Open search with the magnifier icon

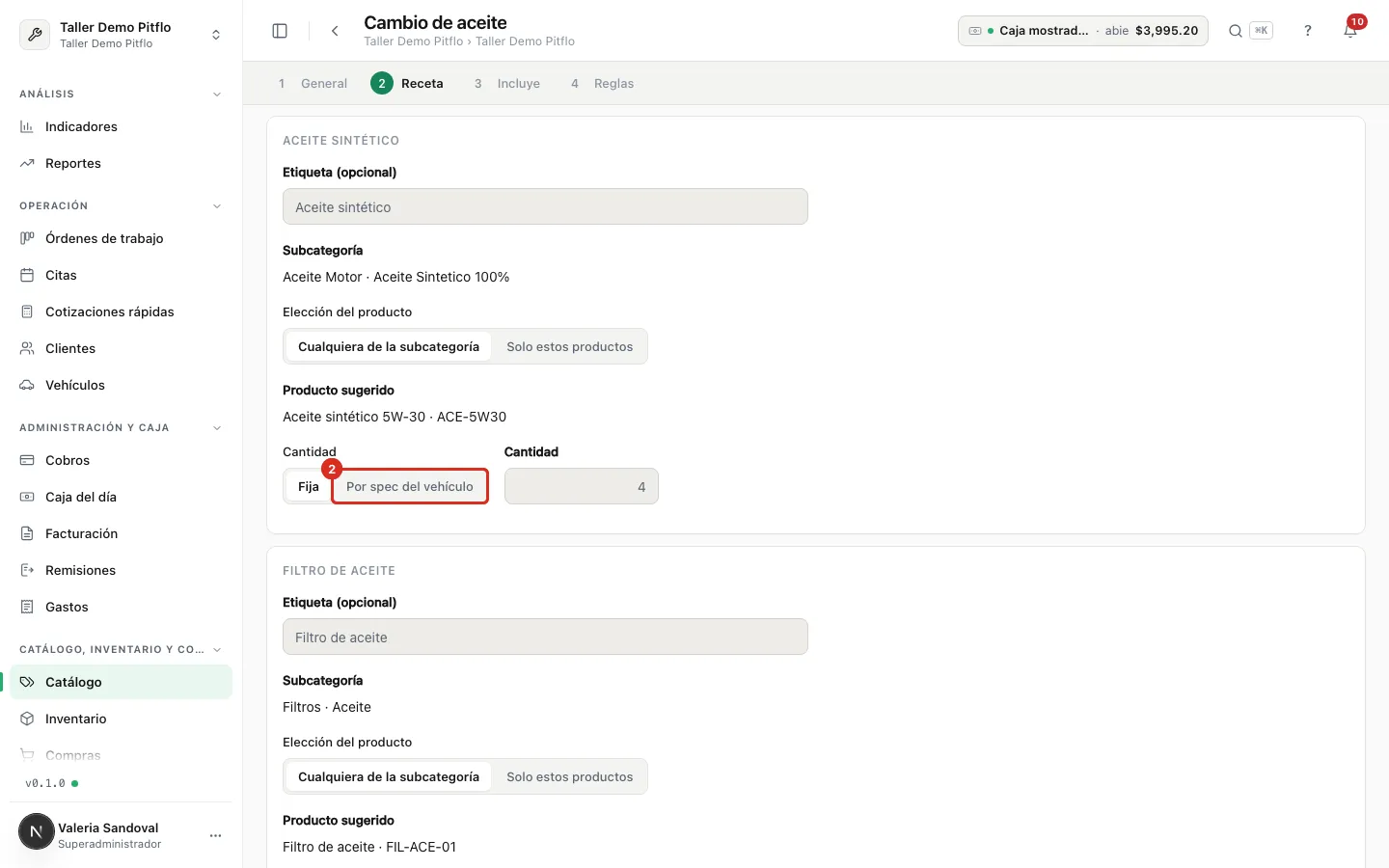coord(1235,31)
